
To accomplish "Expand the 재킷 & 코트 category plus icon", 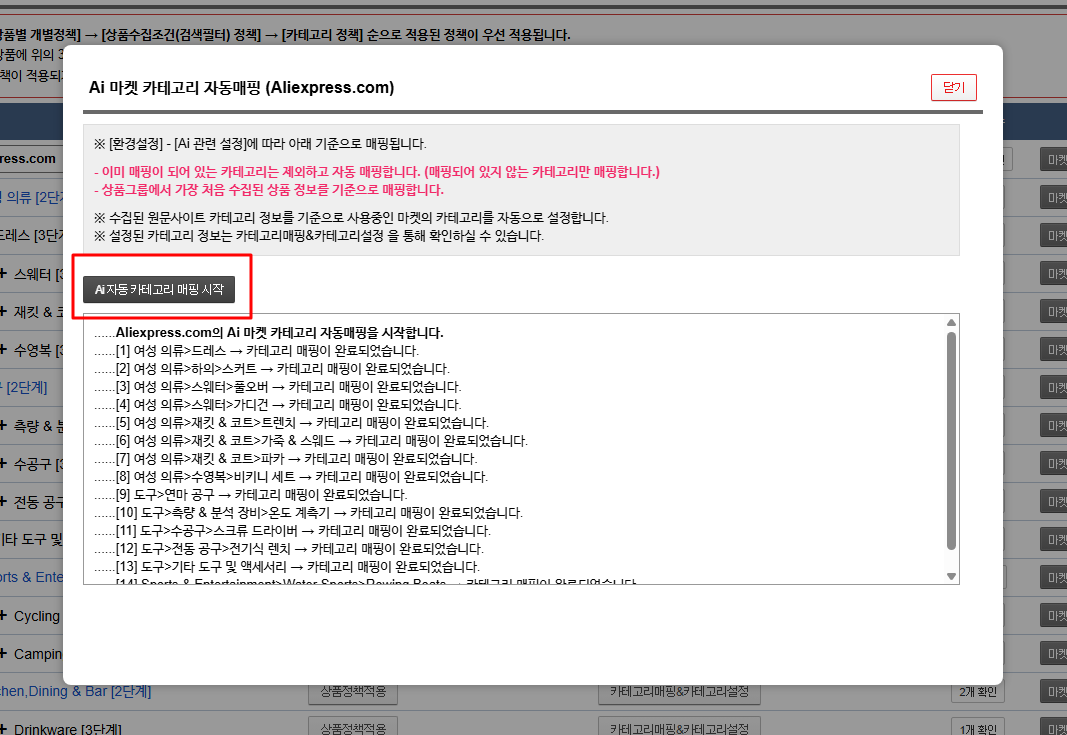I will 5,311.
